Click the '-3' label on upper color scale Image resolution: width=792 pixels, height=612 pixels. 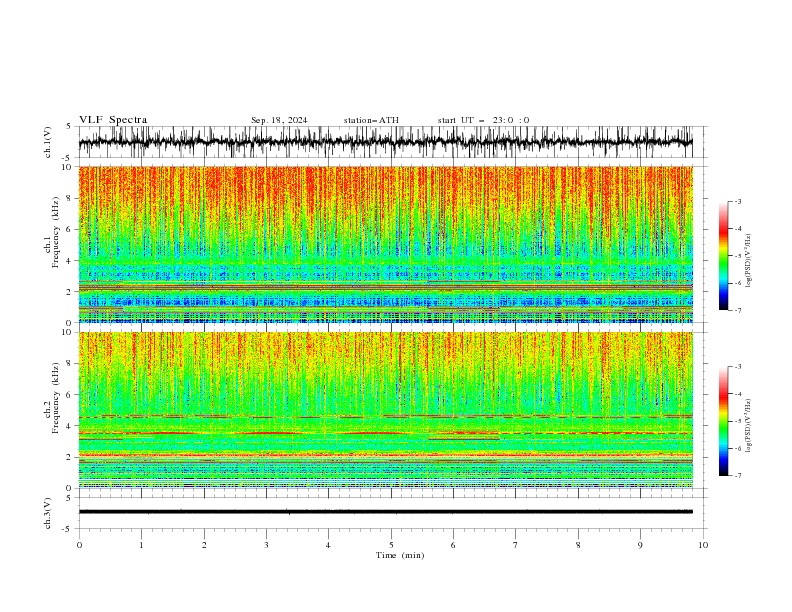[x=738, y=201]
